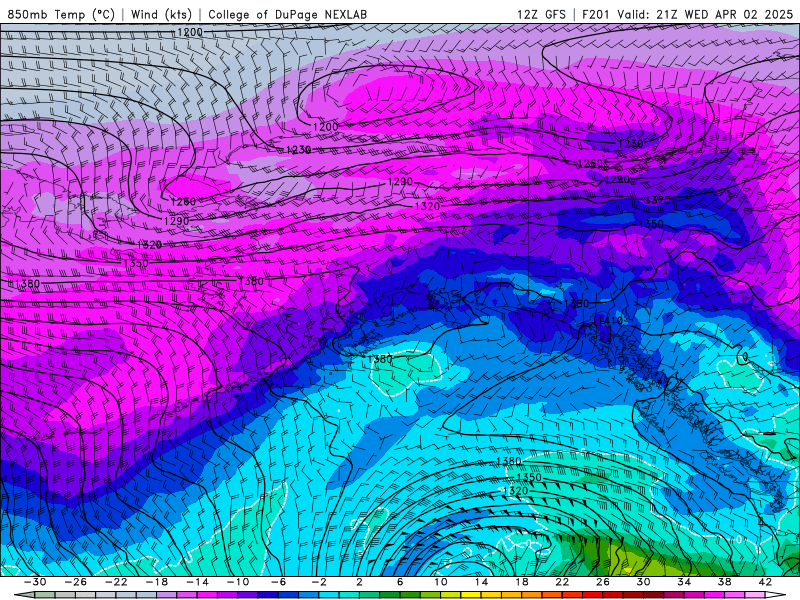Click the -22 temperature scale value

(116, 582)
